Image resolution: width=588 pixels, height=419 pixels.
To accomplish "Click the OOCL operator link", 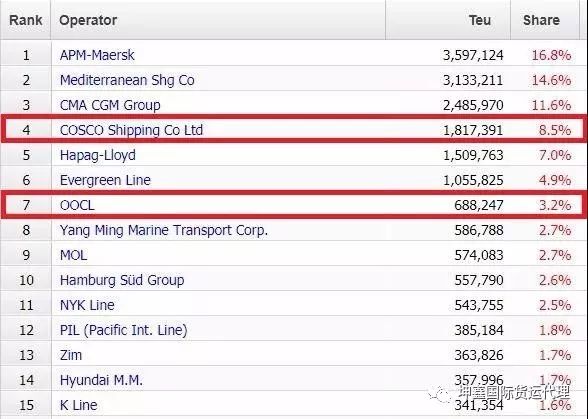I will tap(77, 205).
